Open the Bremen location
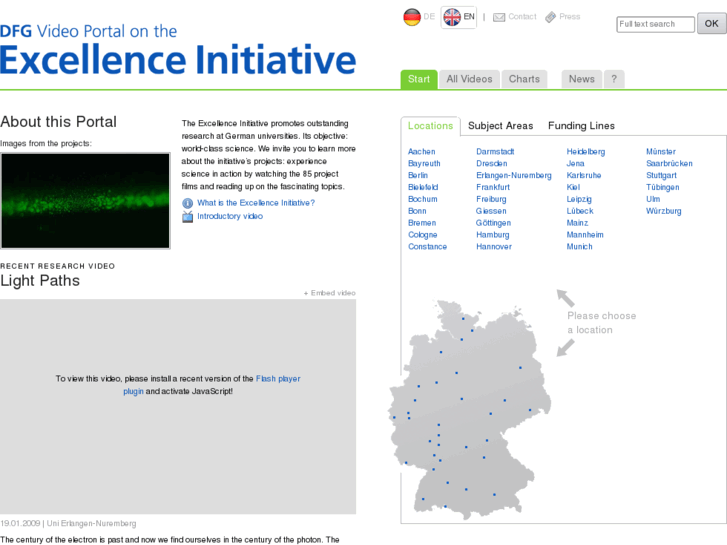This screenshot has height=545, width=727. 422,223
